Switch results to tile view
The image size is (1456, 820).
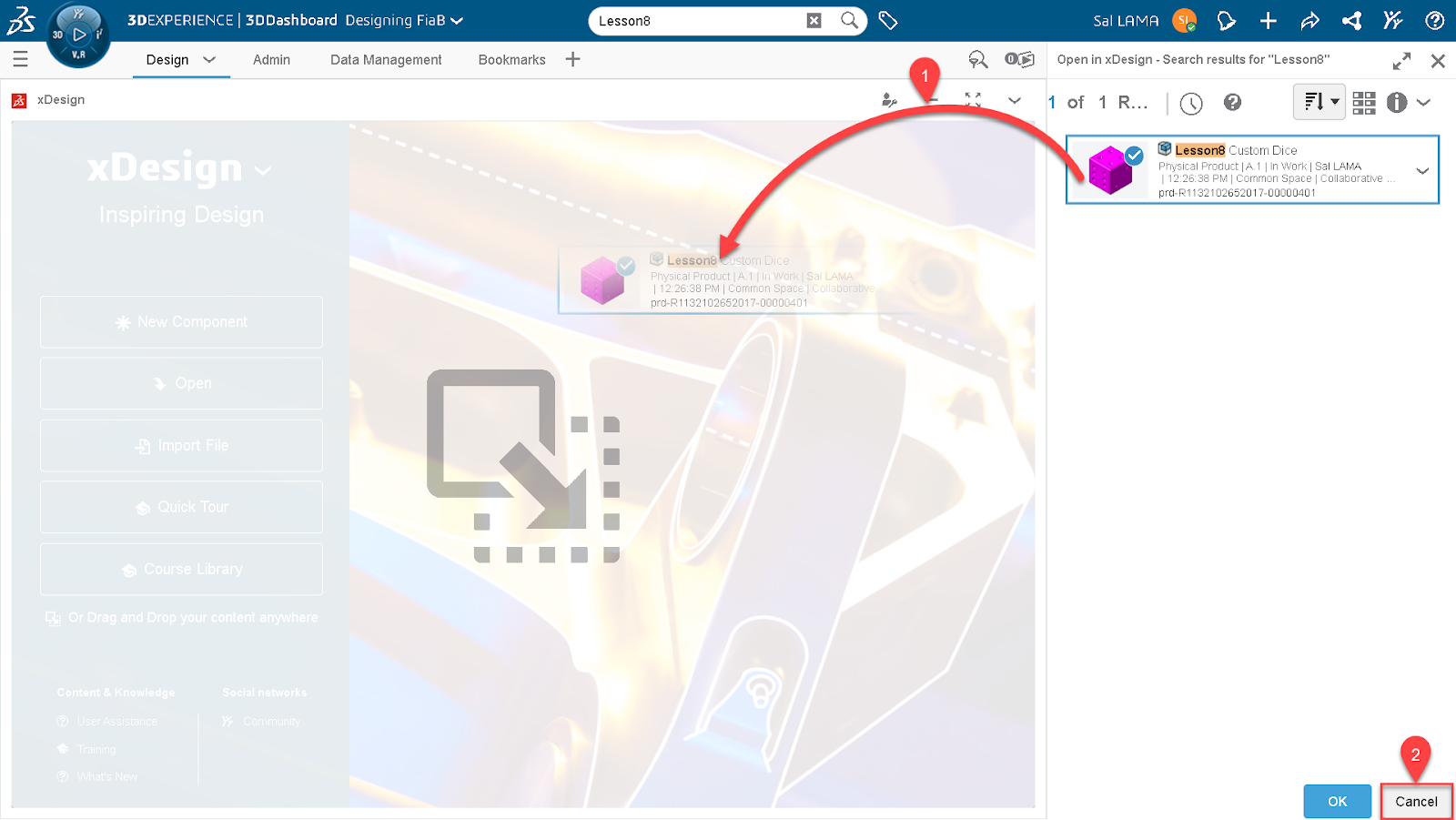(1363, 102)
